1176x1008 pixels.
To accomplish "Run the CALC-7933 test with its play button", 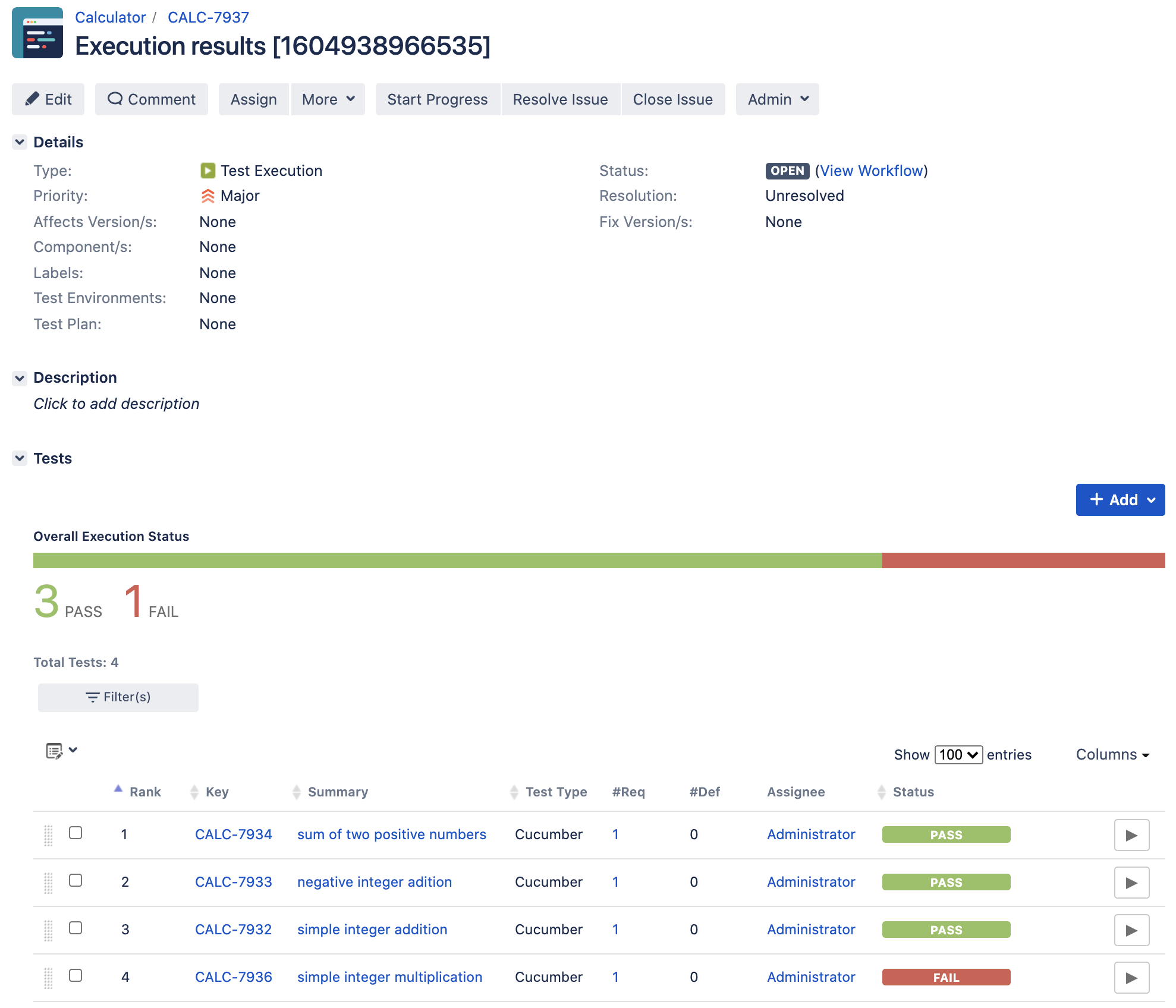I will (1131, 883).
